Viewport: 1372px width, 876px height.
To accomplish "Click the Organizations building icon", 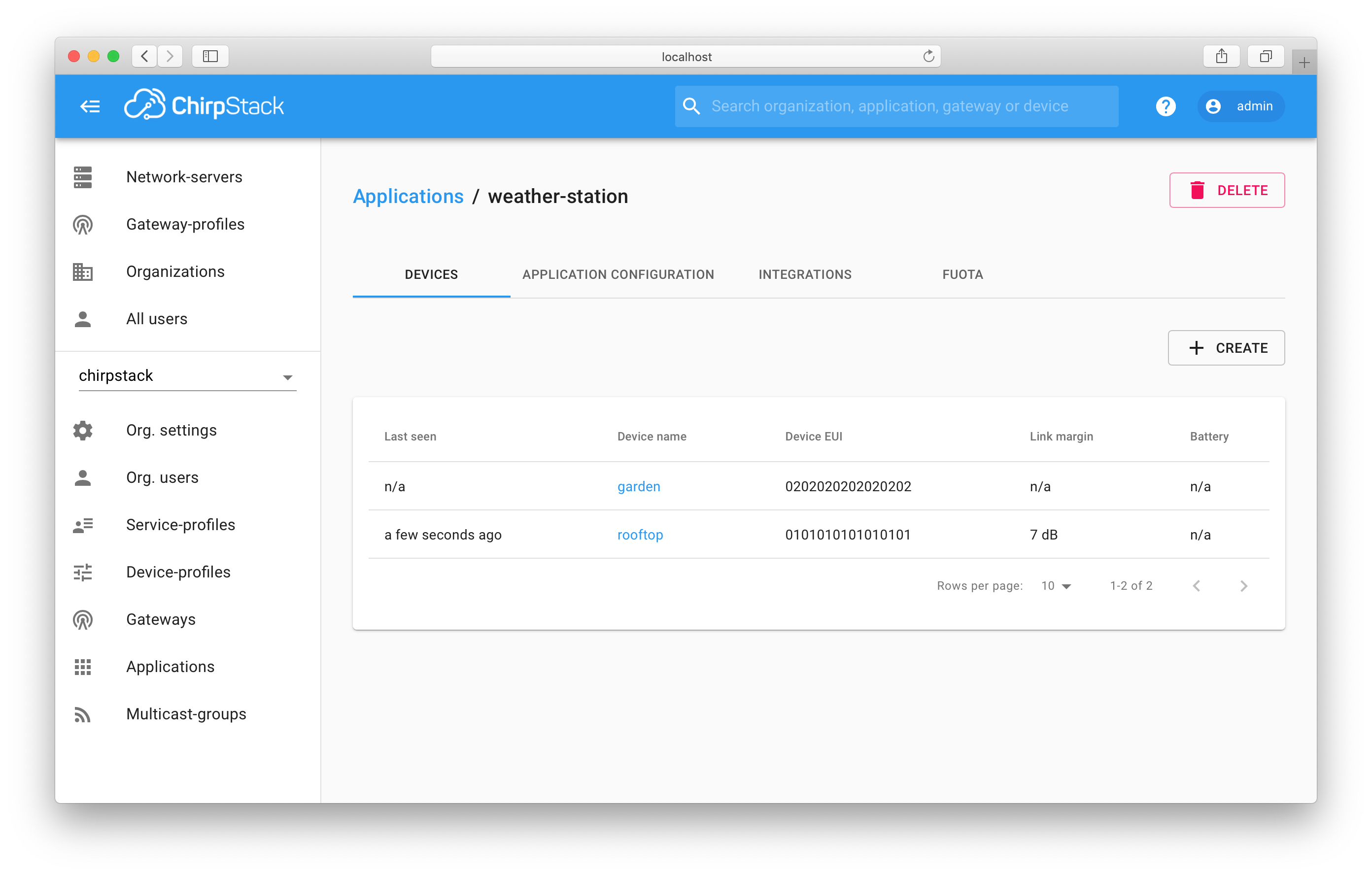I will coord(83,271).
